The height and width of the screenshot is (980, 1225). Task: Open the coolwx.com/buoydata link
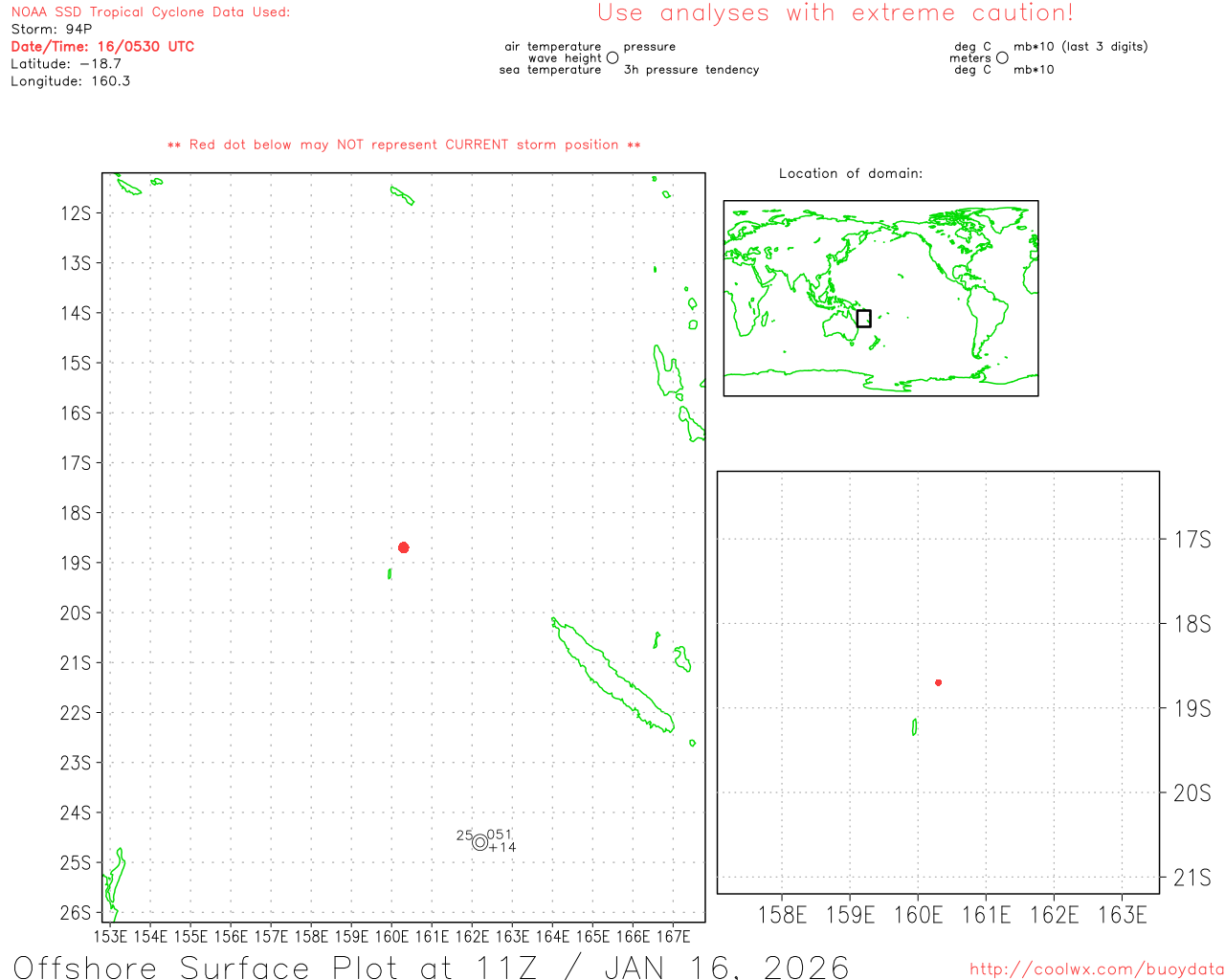coord(1097,969)
